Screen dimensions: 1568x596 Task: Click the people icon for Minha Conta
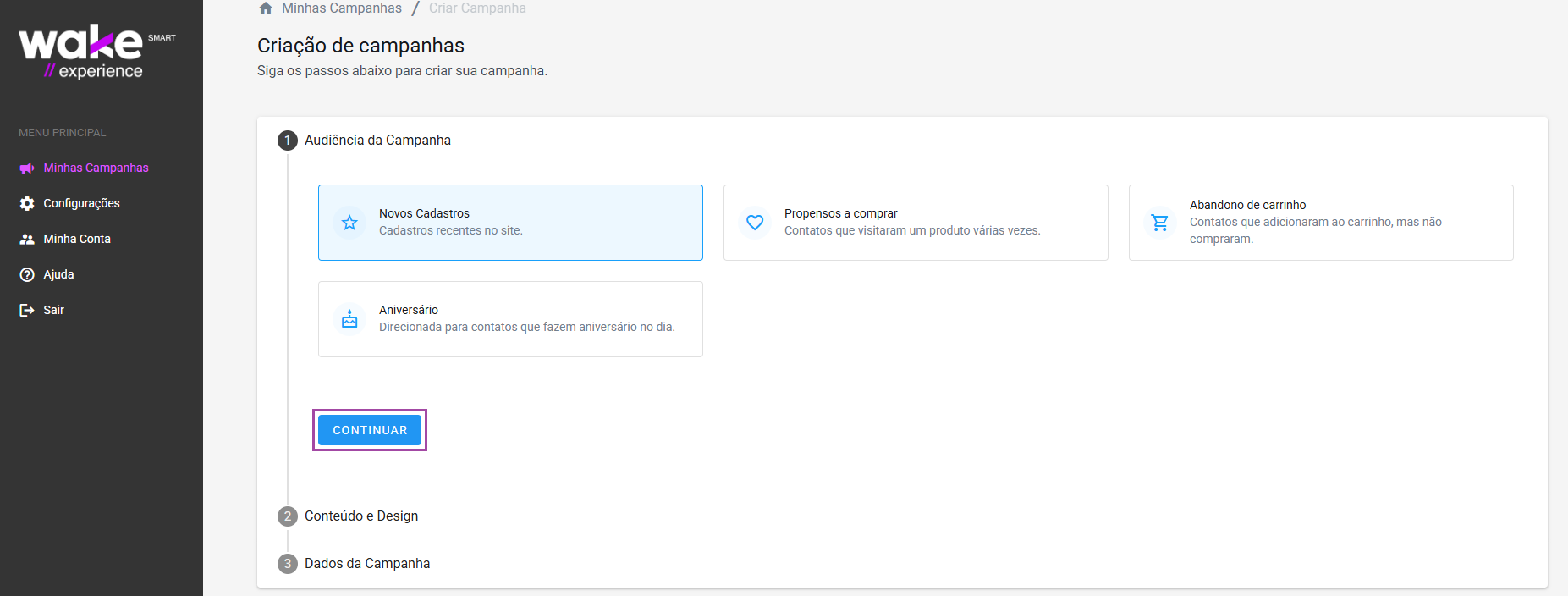(27, 240)
